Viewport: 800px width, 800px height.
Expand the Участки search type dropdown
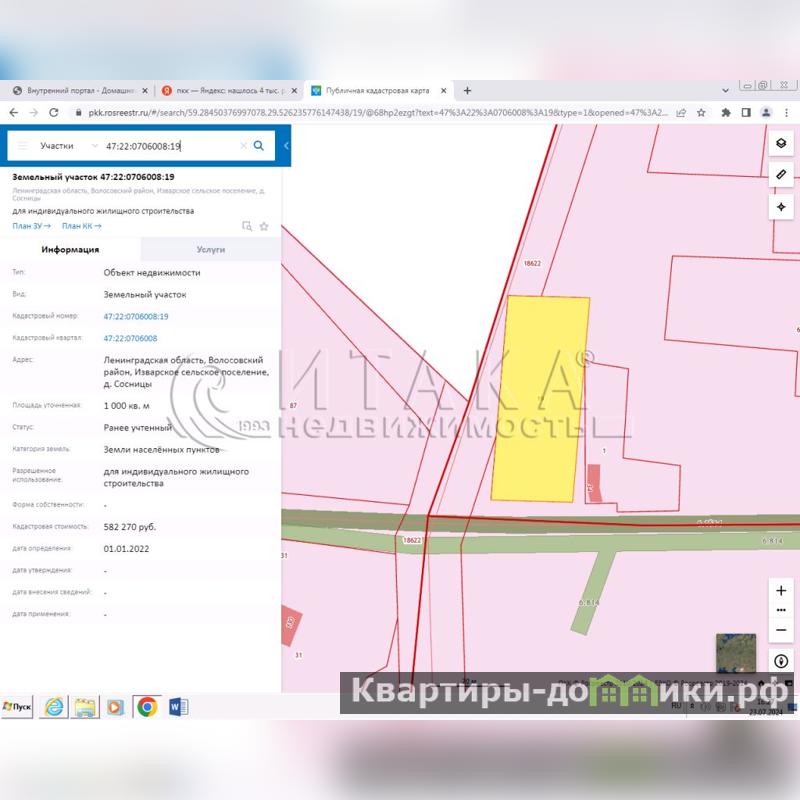click(x=94, y=146)
